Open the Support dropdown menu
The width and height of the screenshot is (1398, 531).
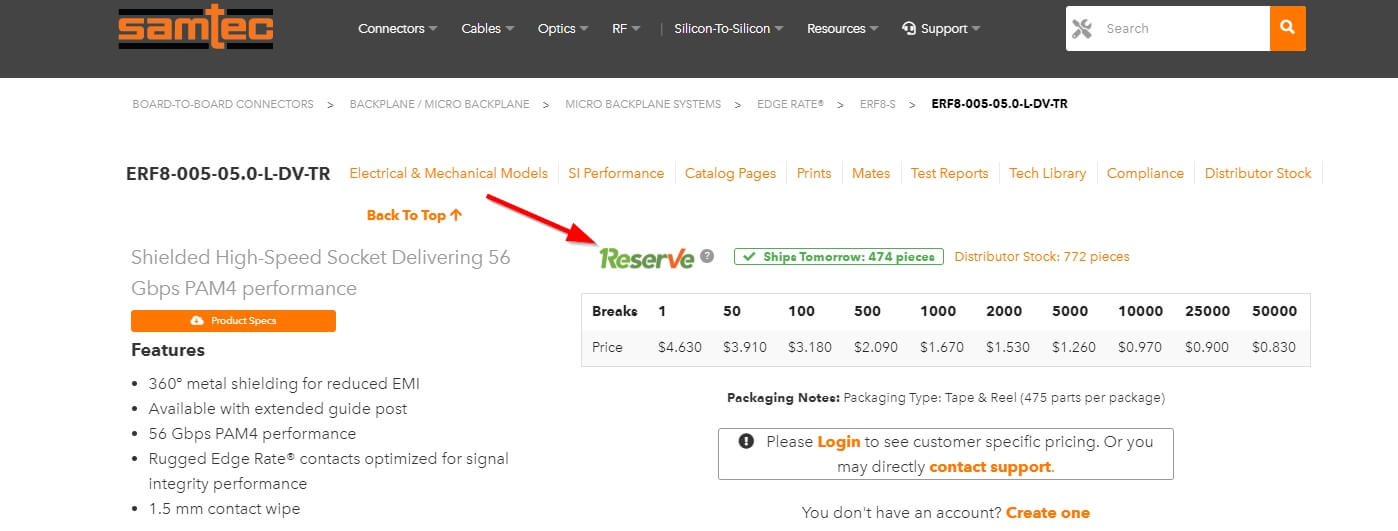click(941, 28)
